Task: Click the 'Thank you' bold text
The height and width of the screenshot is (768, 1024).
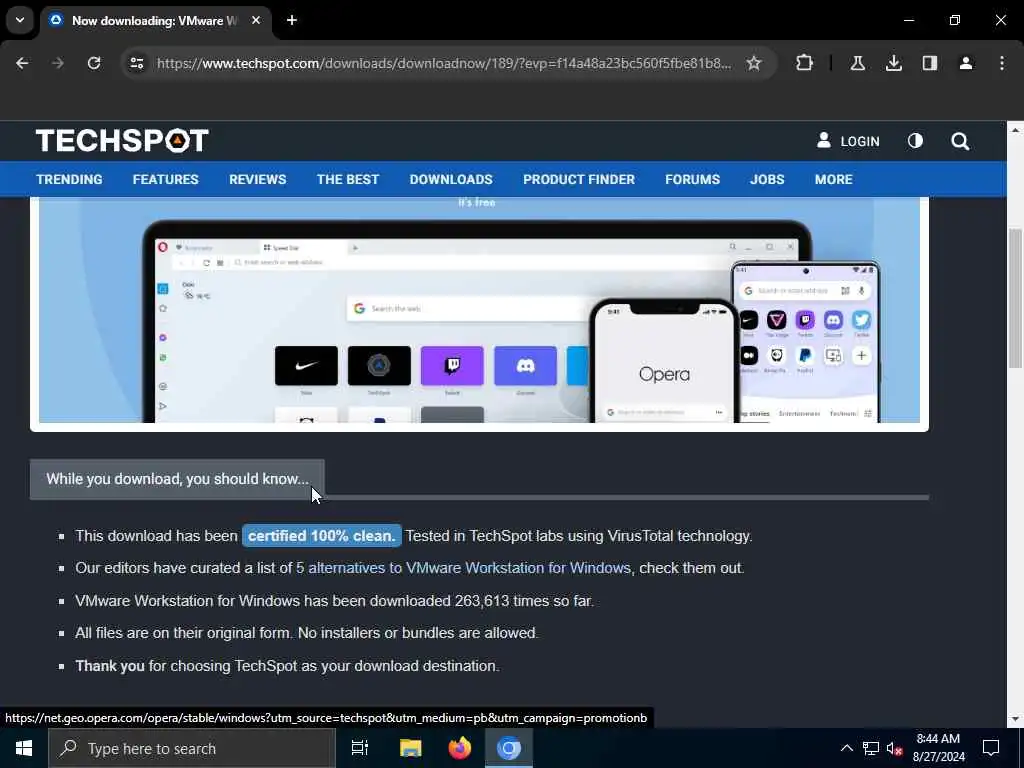Action: 110,666
